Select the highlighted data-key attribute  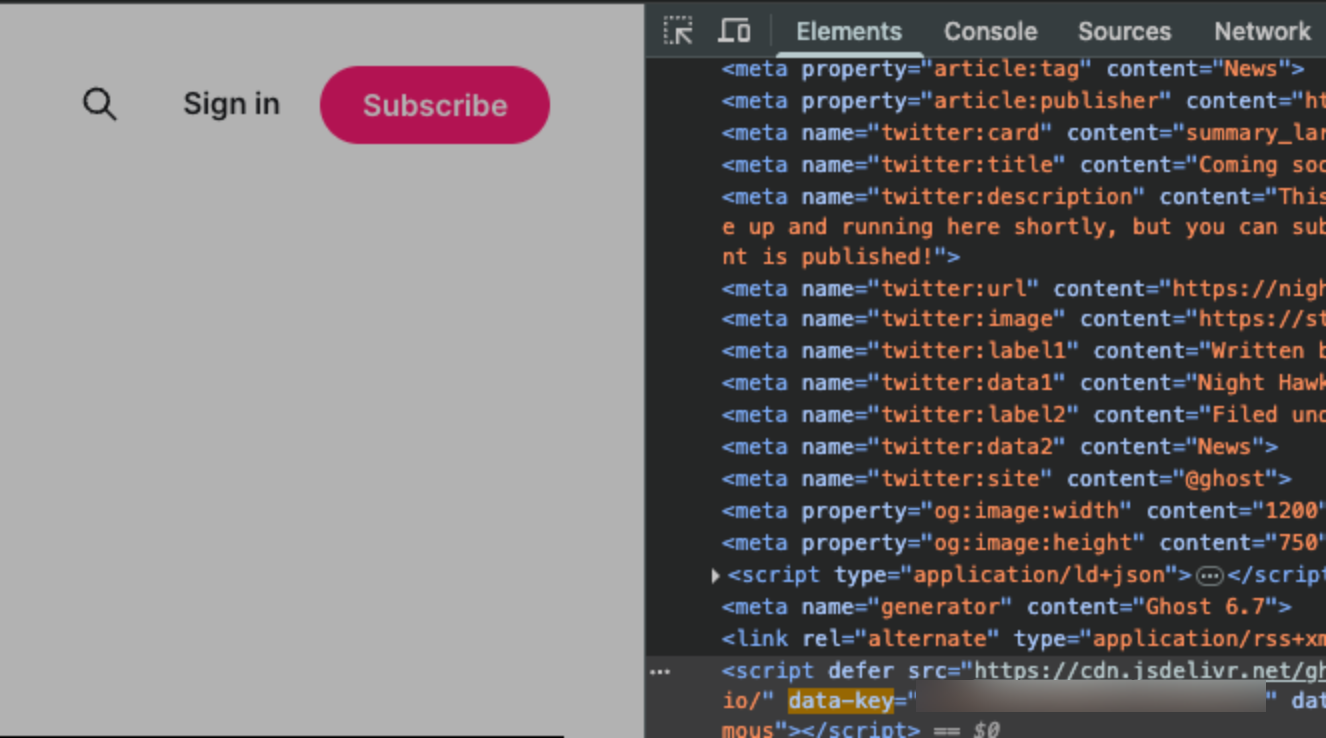[x=840, y=700]
